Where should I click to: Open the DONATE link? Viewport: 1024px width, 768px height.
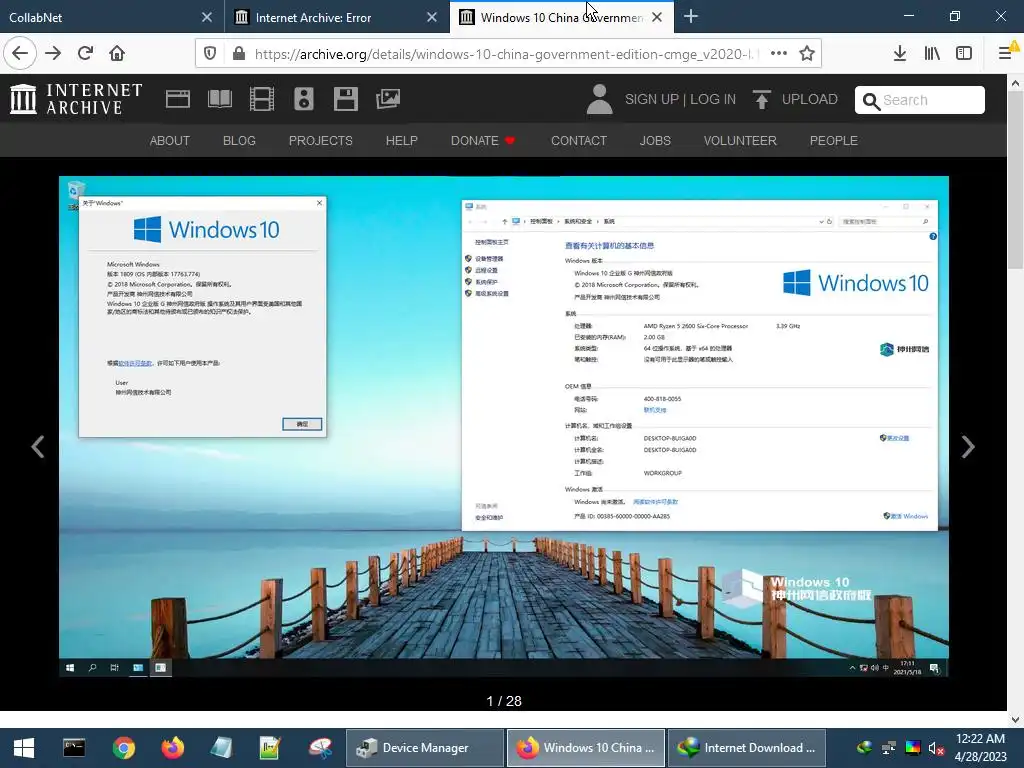click(483, 140)
